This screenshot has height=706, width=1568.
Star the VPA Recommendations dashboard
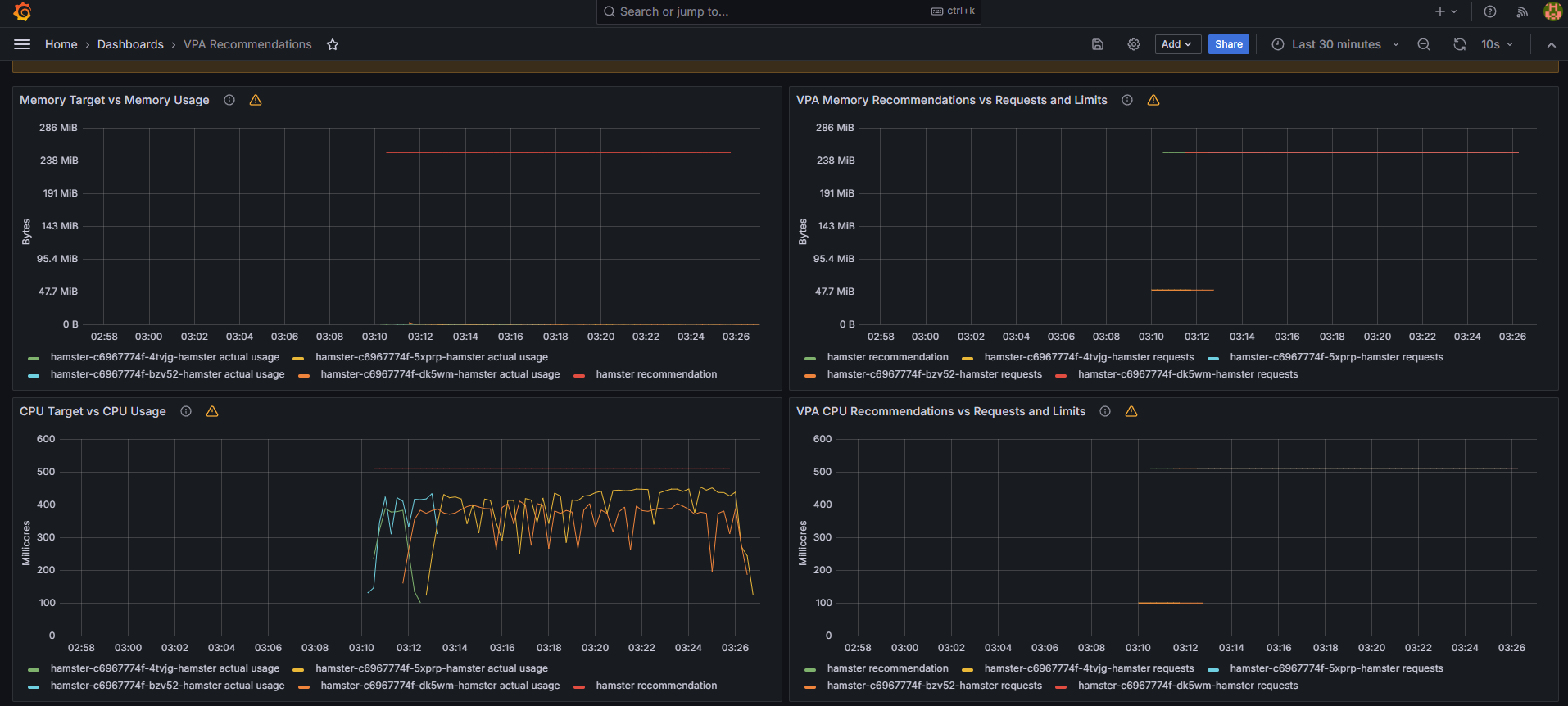333,44
